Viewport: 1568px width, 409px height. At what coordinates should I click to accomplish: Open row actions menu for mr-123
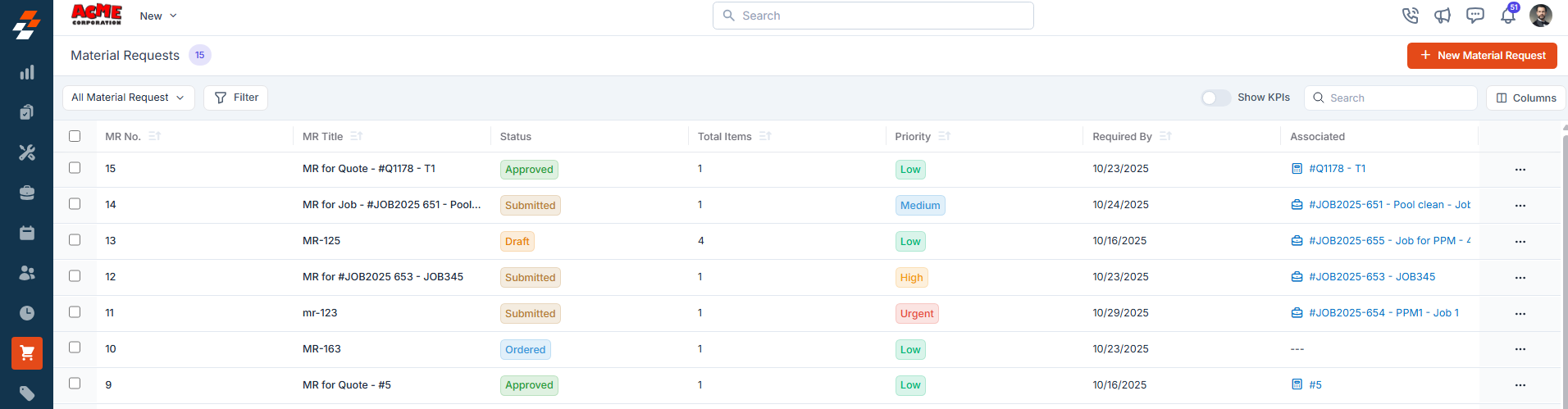tap(1520, 314)
